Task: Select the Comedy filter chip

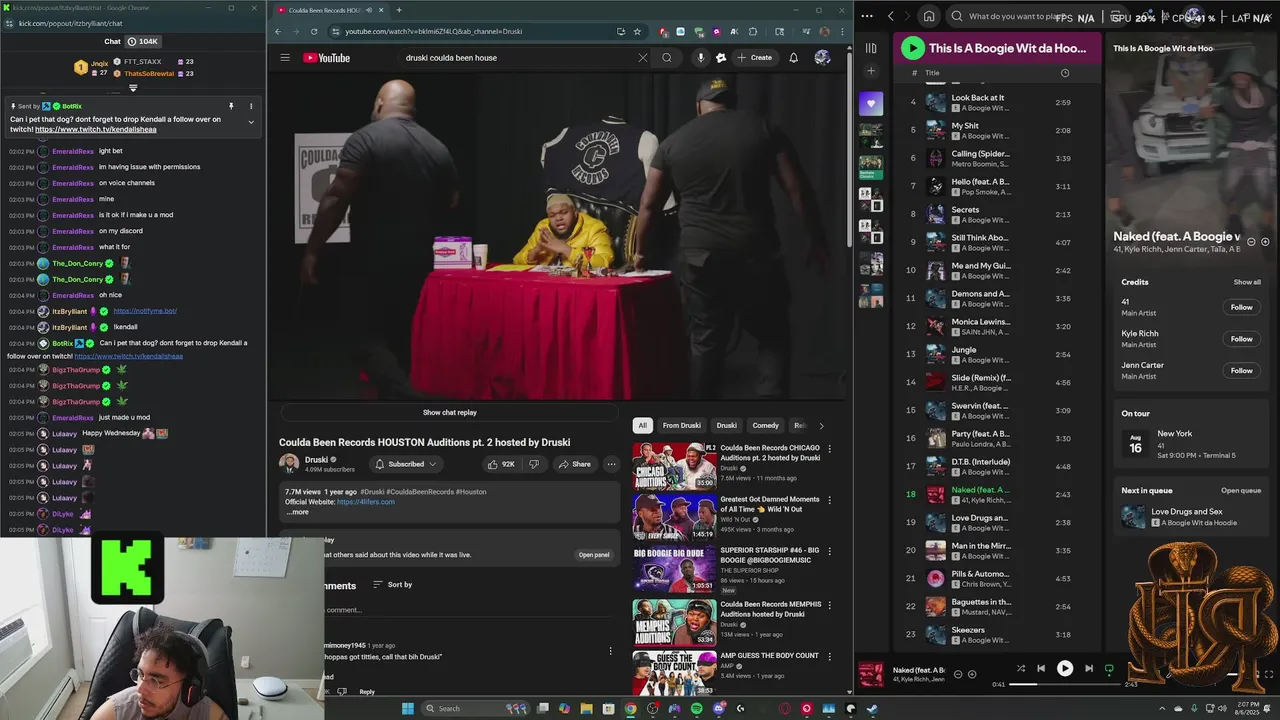Action: point(765,425)
